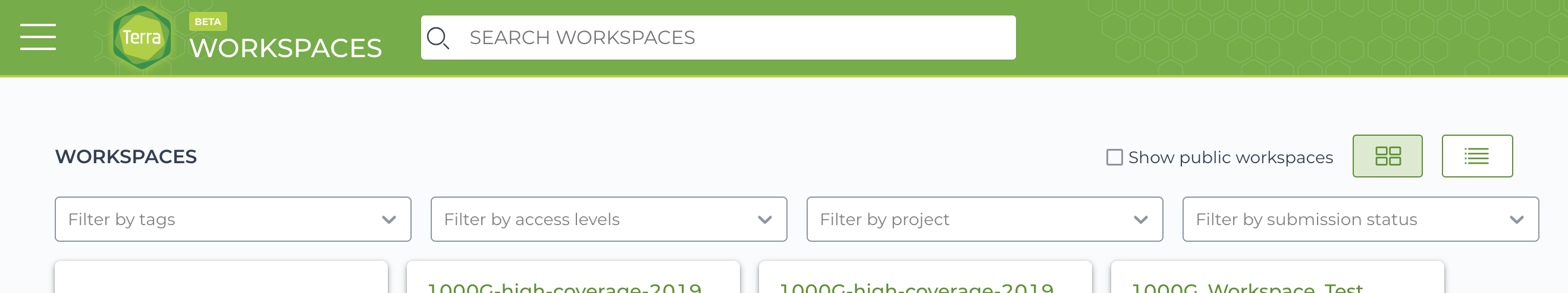Open the 1000G_Workspace_Test workspace card
The height and width of the screenshot is (293, 1568).
(x=1277, y=277)
